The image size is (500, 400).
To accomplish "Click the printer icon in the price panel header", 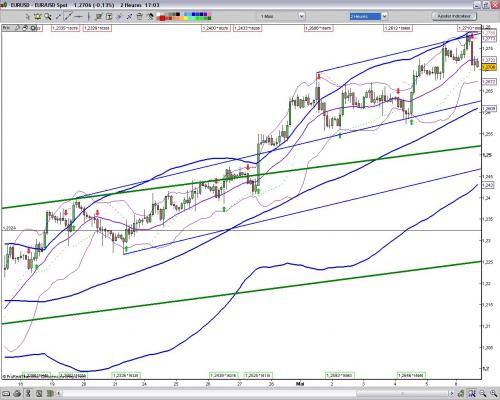I will click(x=25, y=28).
